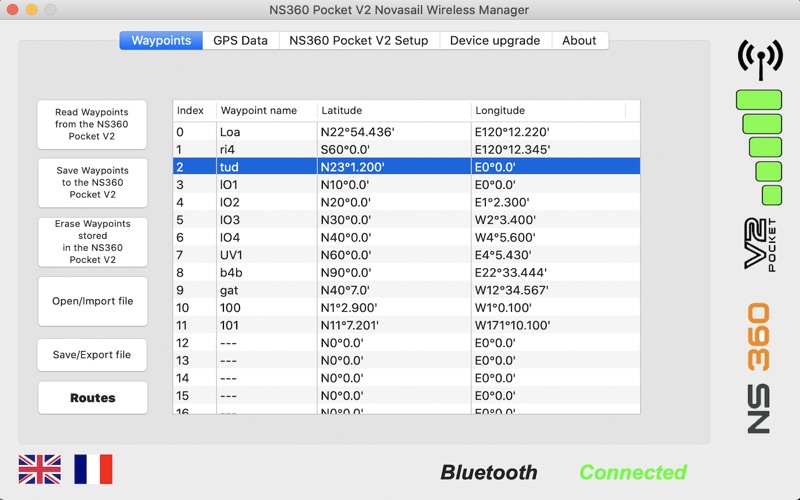Select waypoint name IO4
Viewport: 800px width, 500px height.
click(x=230, y=237)
